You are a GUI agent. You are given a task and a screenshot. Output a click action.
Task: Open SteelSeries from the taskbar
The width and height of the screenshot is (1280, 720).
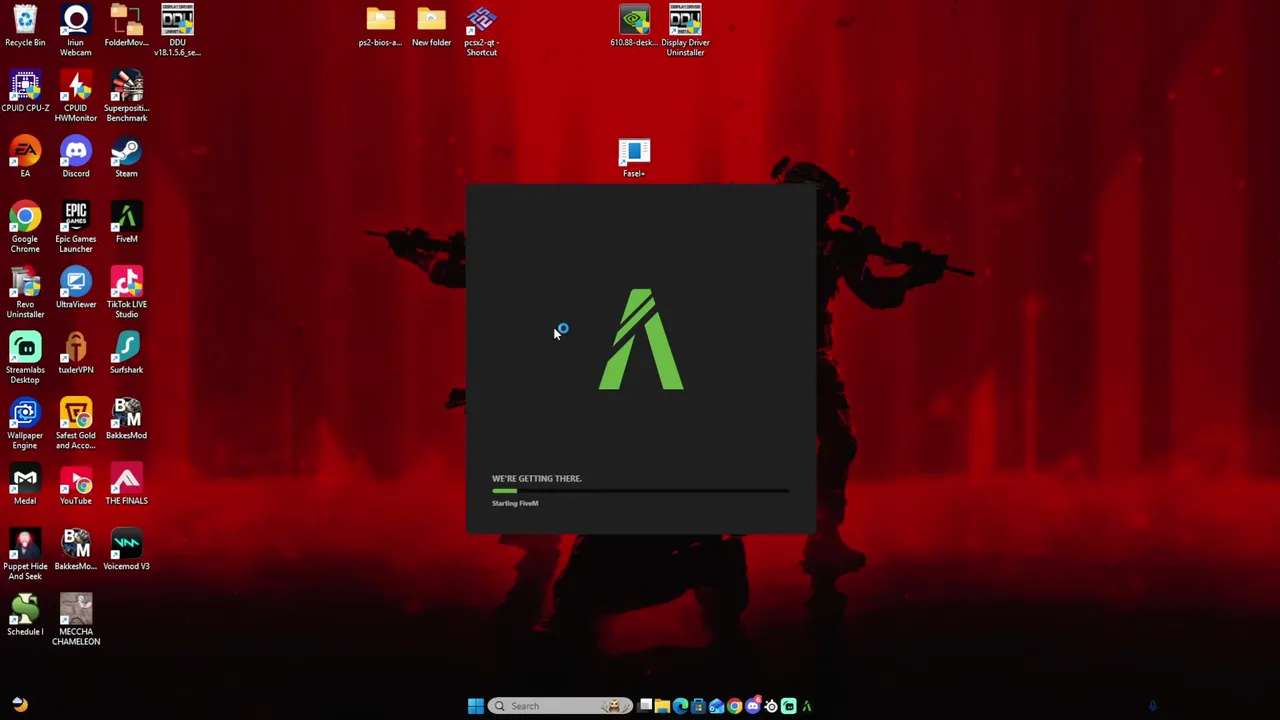click(770, 706)
